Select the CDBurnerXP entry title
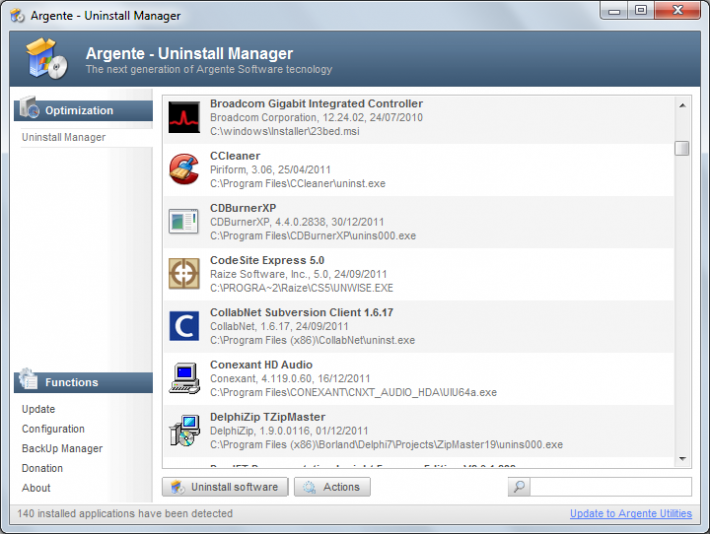The height and width of the screenshot is (534, 710). [x=243, y=208]
